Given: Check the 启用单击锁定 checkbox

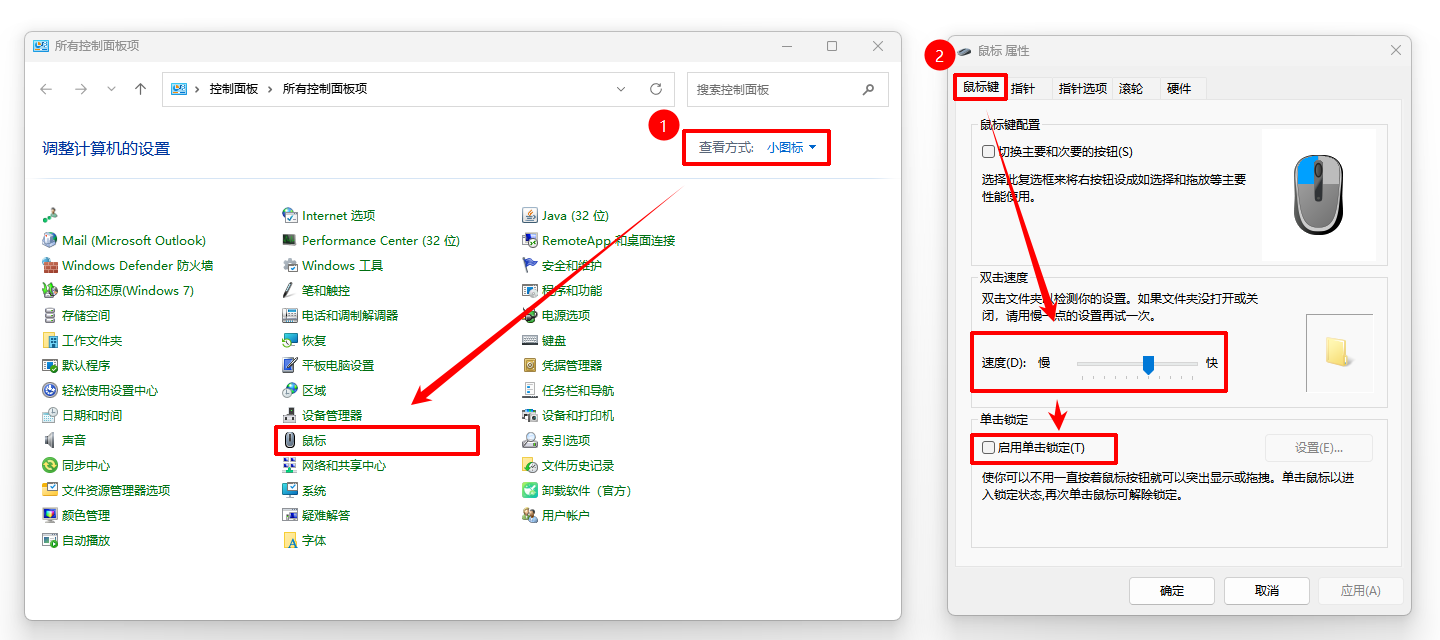Looking at the screenshot, I should (989, 447).
